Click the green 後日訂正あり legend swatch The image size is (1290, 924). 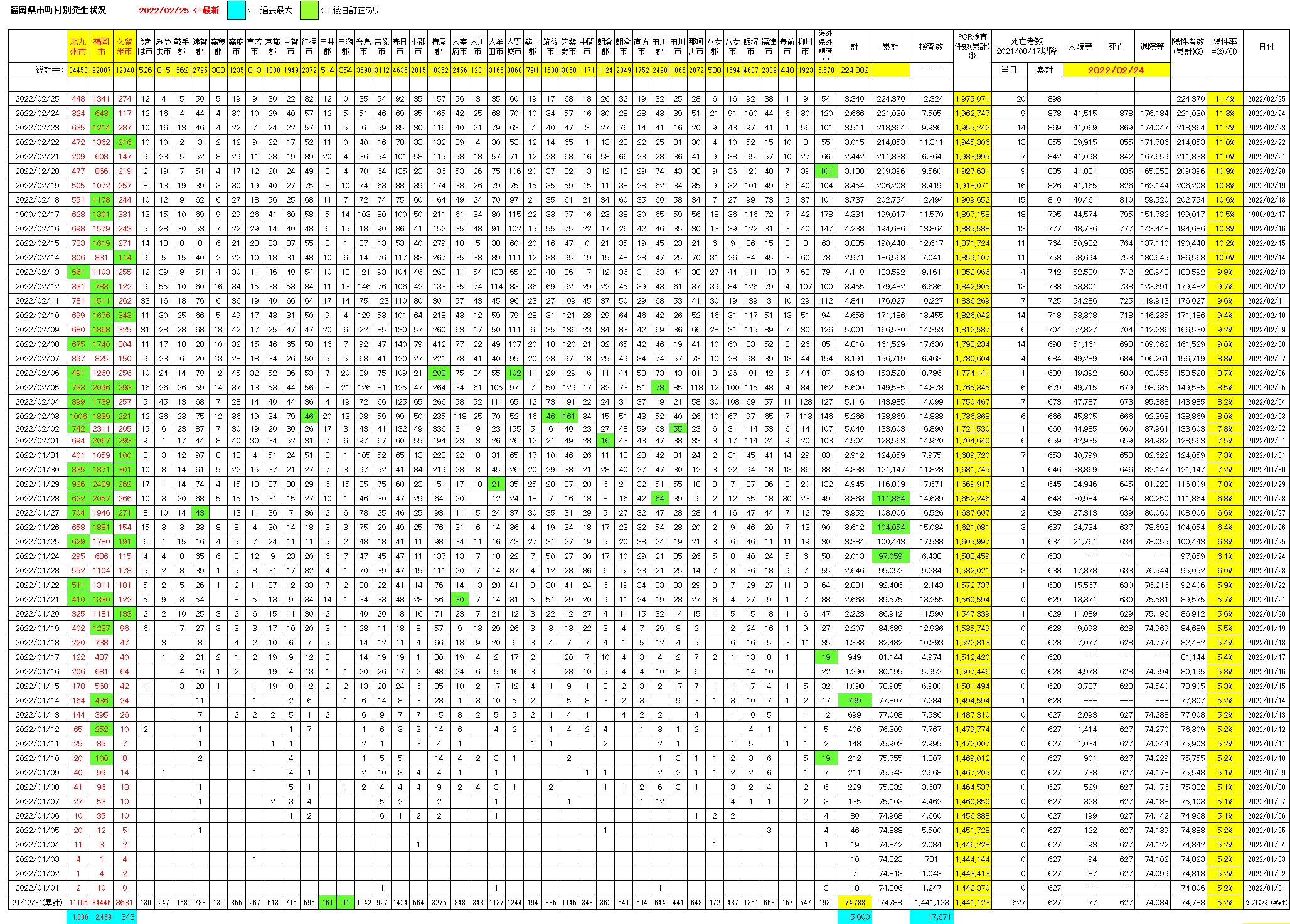[309, 10]
